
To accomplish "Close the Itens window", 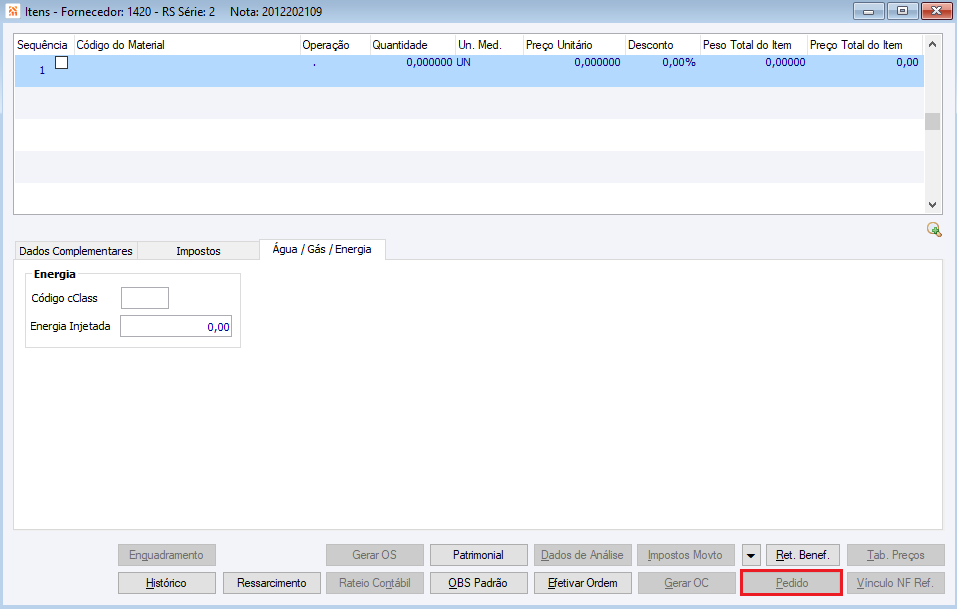I will [937, 11].
